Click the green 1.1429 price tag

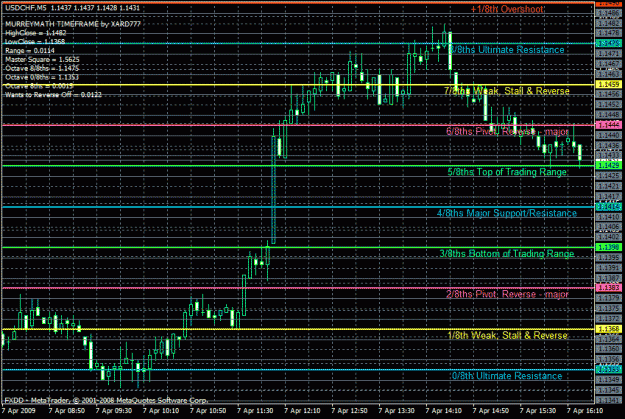pos(608,165)
